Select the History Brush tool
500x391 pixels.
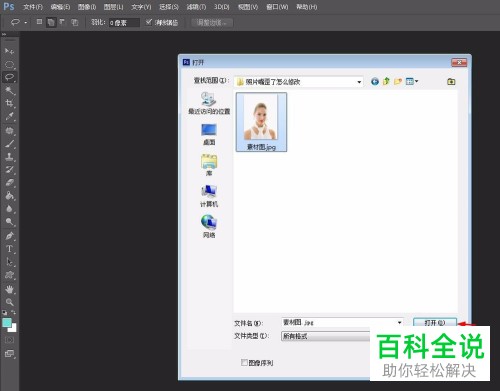(9, 170)
